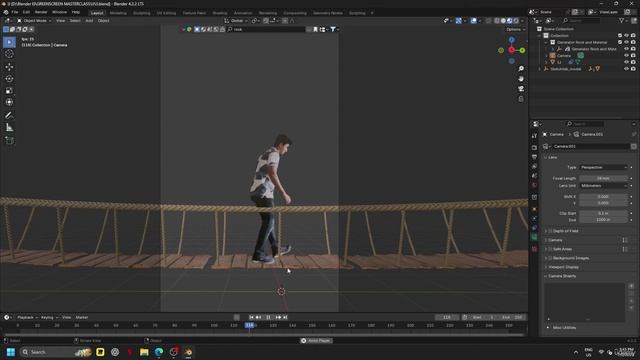The image size is (640, 360).
Task: Switch to the Animation workspace tab
Action: click(x=243, y=13)
